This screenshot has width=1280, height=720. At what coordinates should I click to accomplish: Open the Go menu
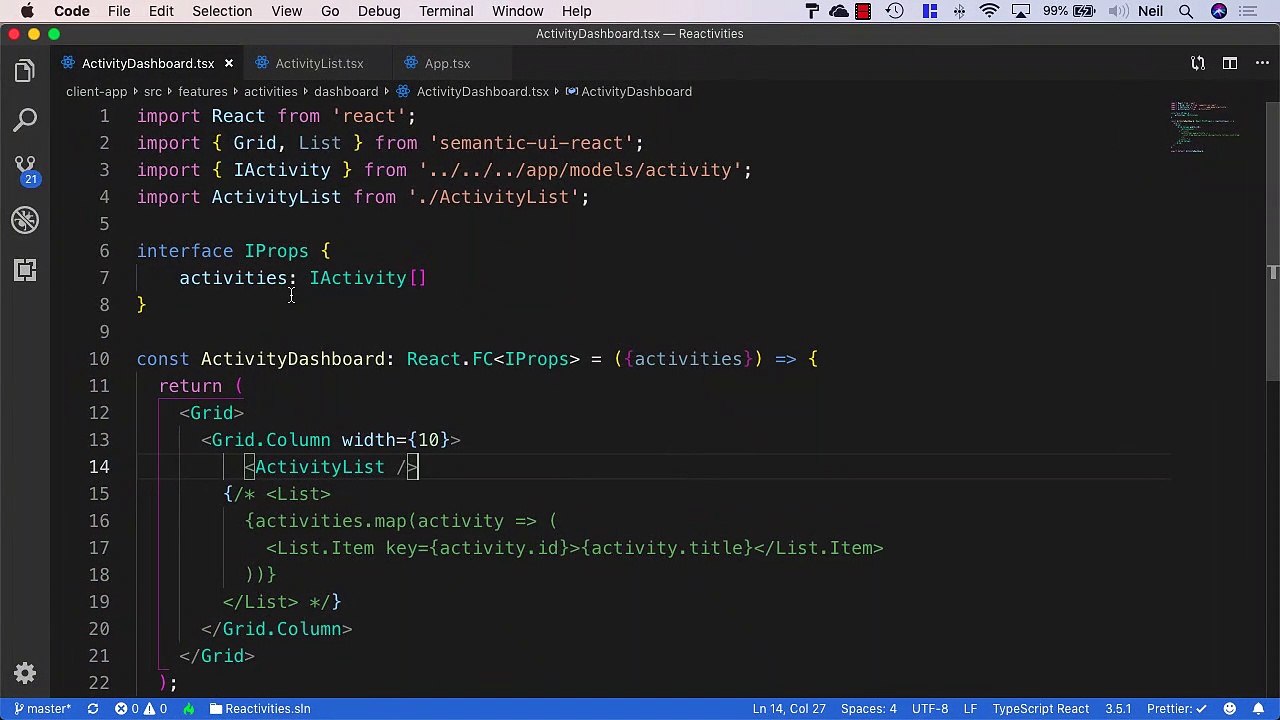(x=330, y=11)
